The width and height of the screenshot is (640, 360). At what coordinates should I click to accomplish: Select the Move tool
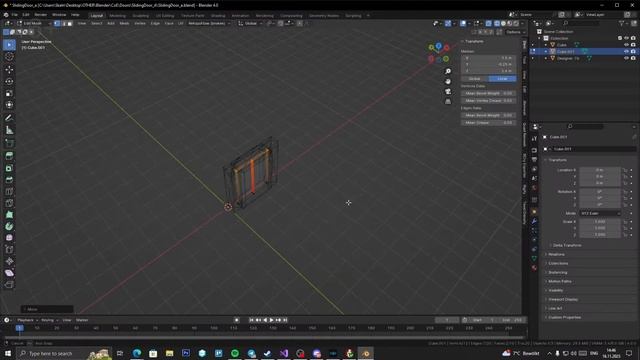coord(9,69)
